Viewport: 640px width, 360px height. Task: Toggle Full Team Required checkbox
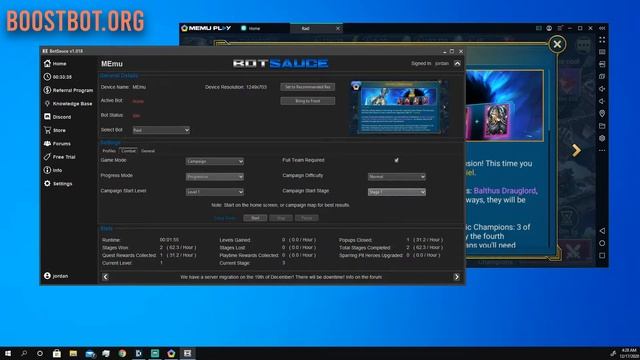[x=396, y=160]
